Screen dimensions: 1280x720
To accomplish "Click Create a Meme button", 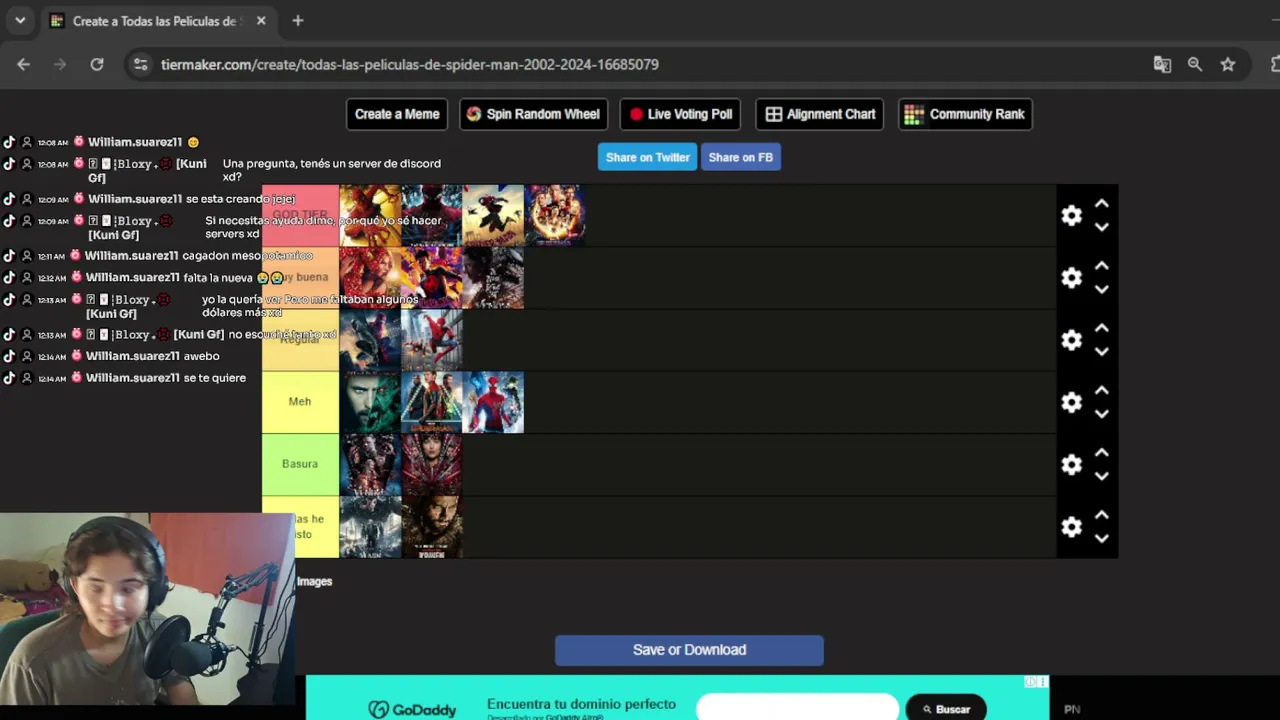I will (x=397, y=114).
